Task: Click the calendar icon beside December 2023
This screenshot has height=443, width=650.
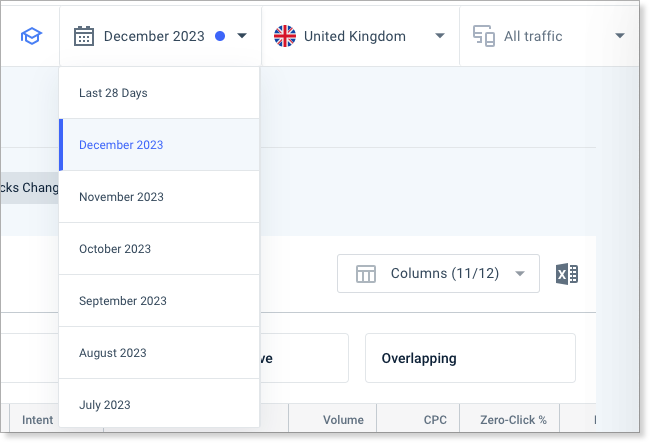Action: [x=84, y=36]
